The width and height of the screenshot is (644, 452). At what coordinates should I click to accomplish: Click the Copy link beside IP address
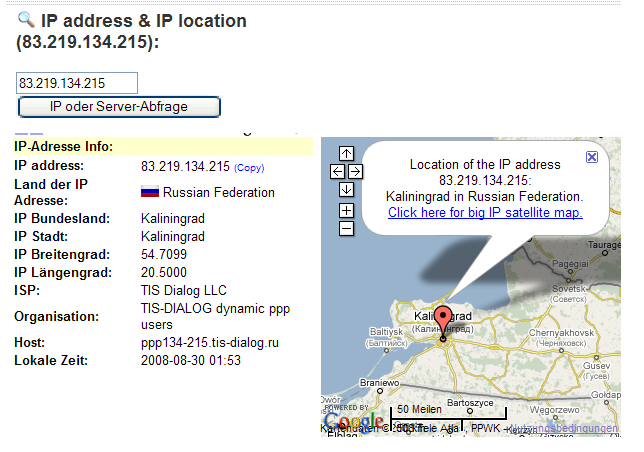click(249, 167)
